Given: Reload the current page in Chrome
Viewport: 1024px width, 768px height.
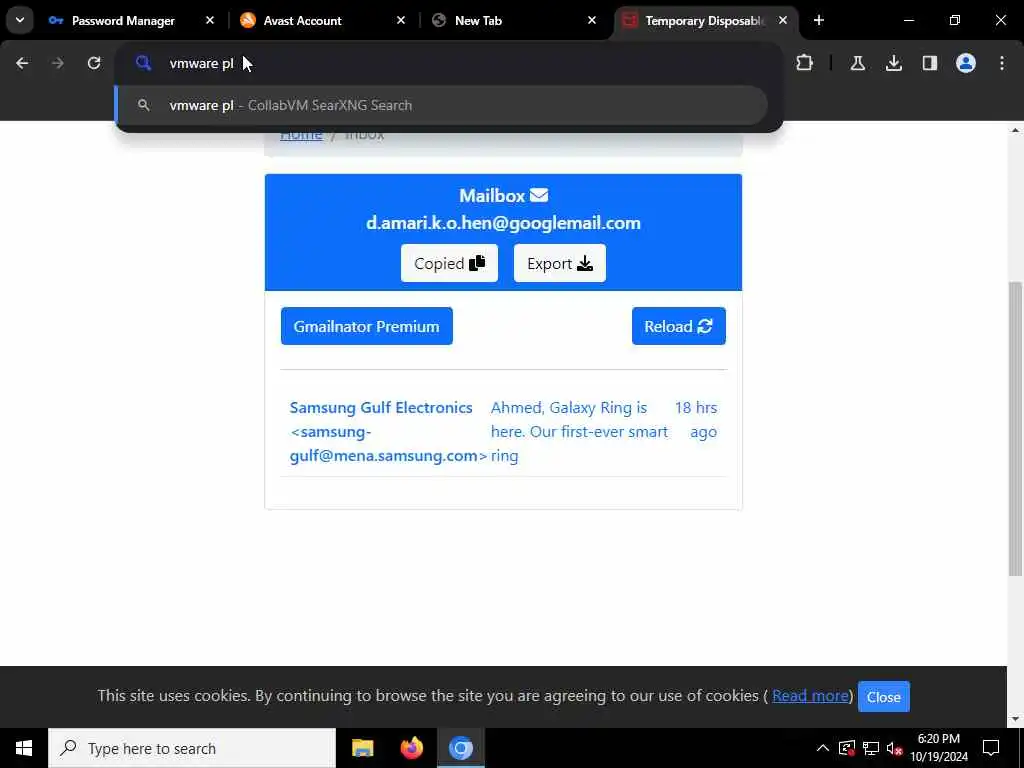Looking at the screenshot, I should [94, 63].
